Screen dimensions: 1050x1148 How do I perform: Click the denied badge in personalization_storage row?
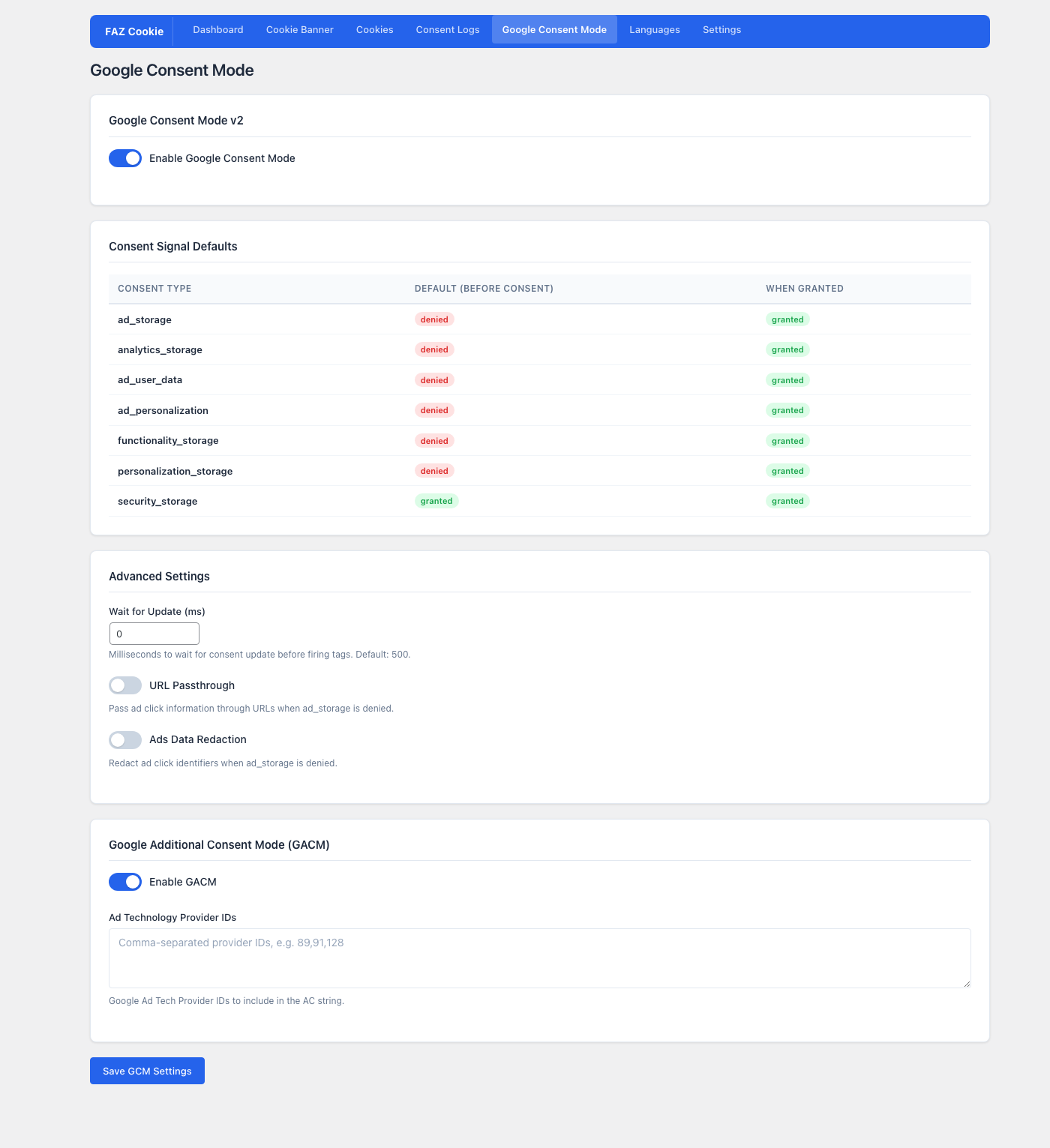tap(434, 471)
